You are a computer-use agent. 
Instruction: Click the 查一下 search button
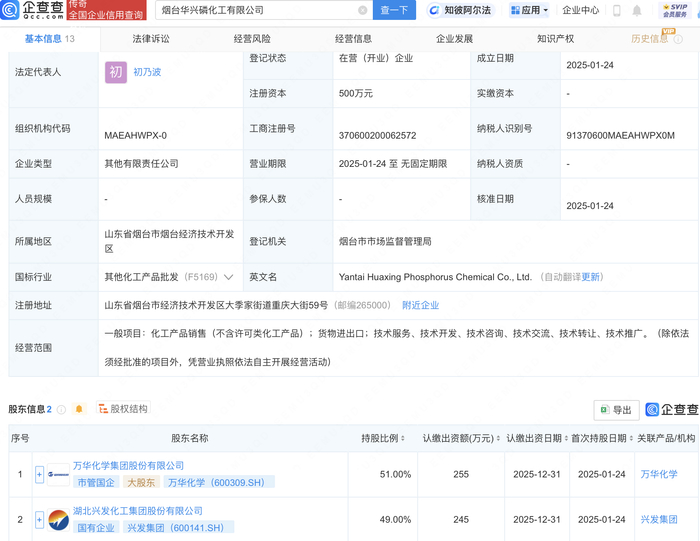[394, 10]
